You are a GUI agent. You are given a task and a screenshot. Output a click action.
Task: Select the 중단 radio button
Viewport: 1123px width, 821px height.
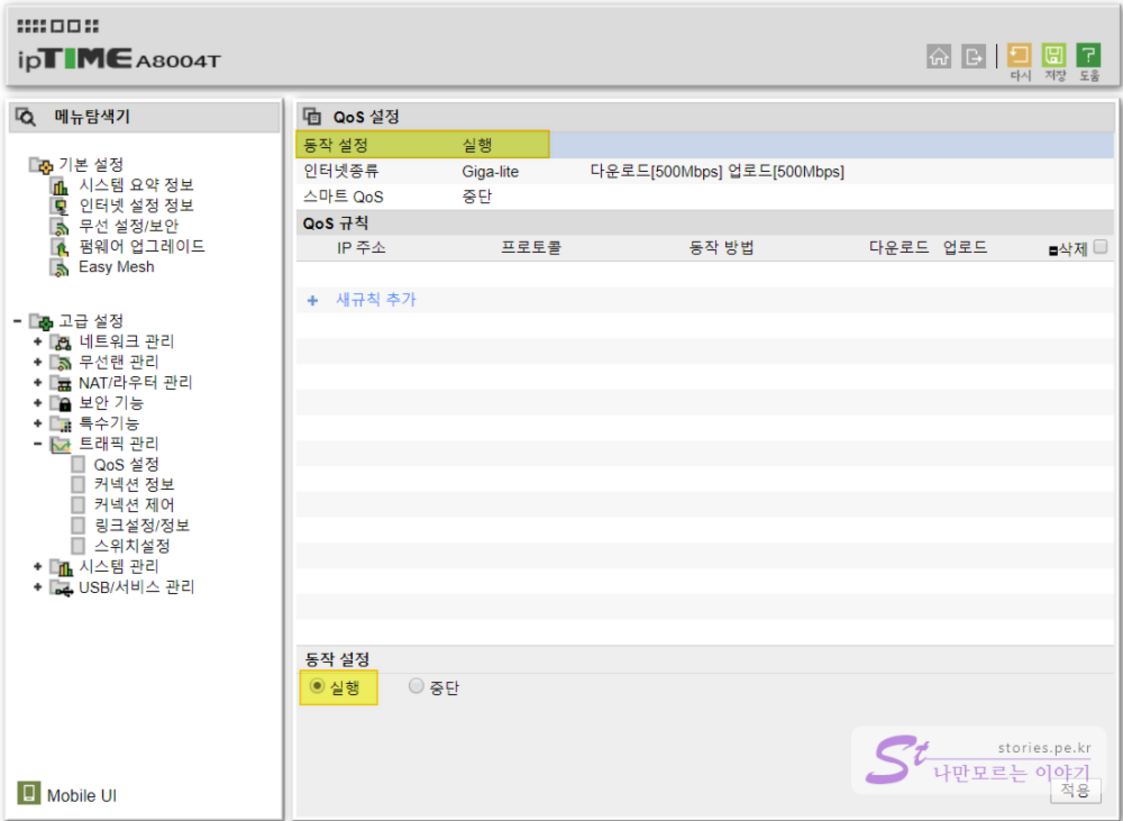(416, 687)
